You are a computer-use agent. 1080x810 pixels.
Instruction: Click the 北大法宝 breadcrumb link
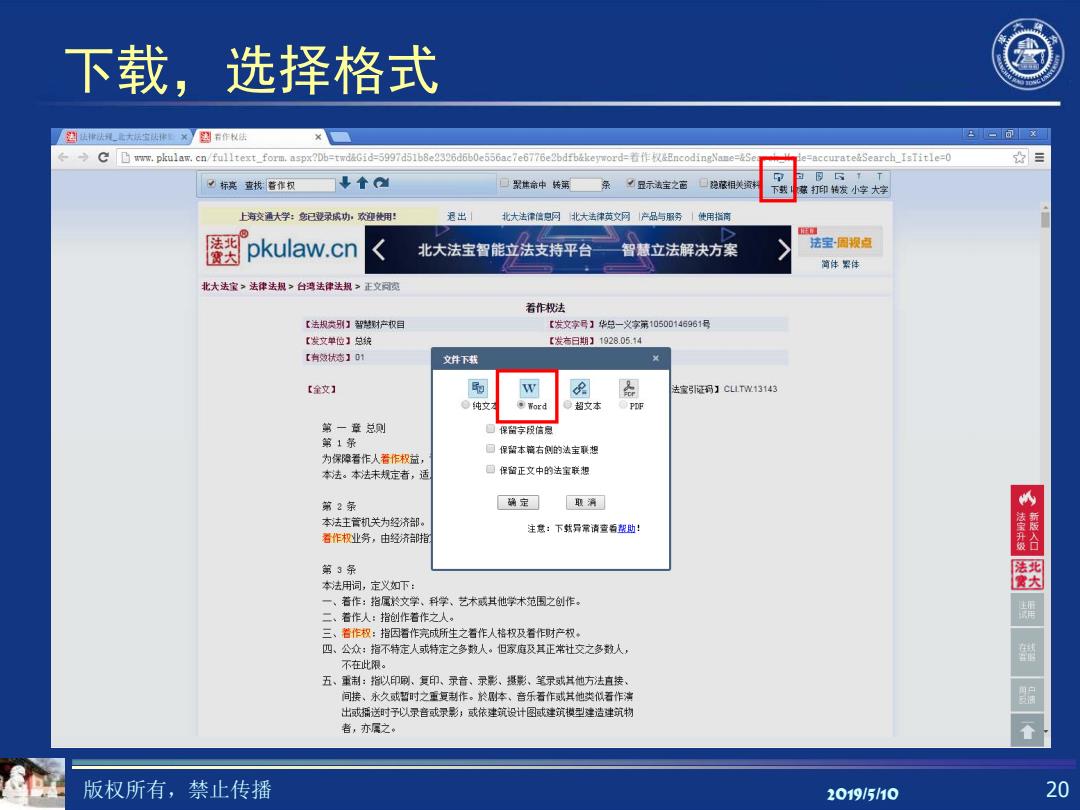click(x=219, y=287)
